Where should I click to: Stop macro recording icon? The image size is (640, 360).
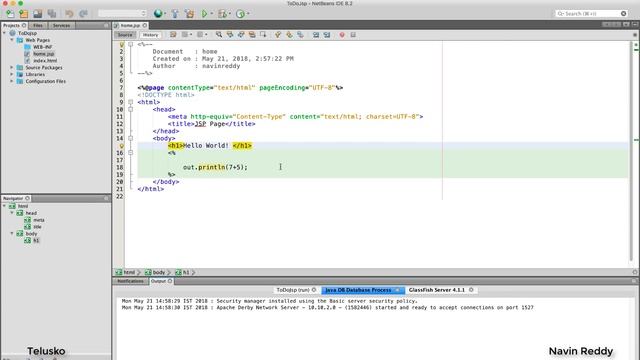click(353, 35)
